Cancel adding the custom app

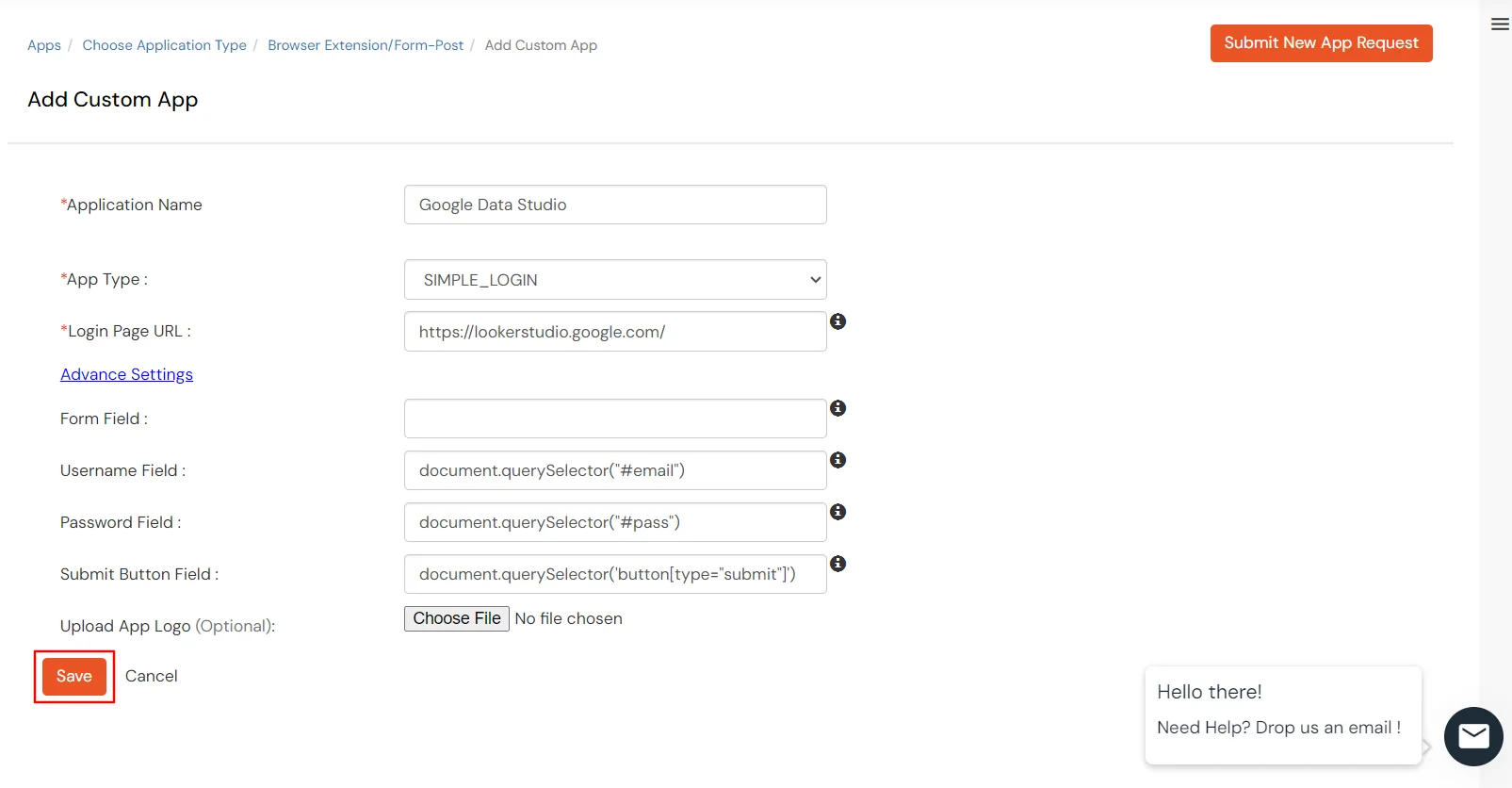pyautogui.click(x=152, y=675)
